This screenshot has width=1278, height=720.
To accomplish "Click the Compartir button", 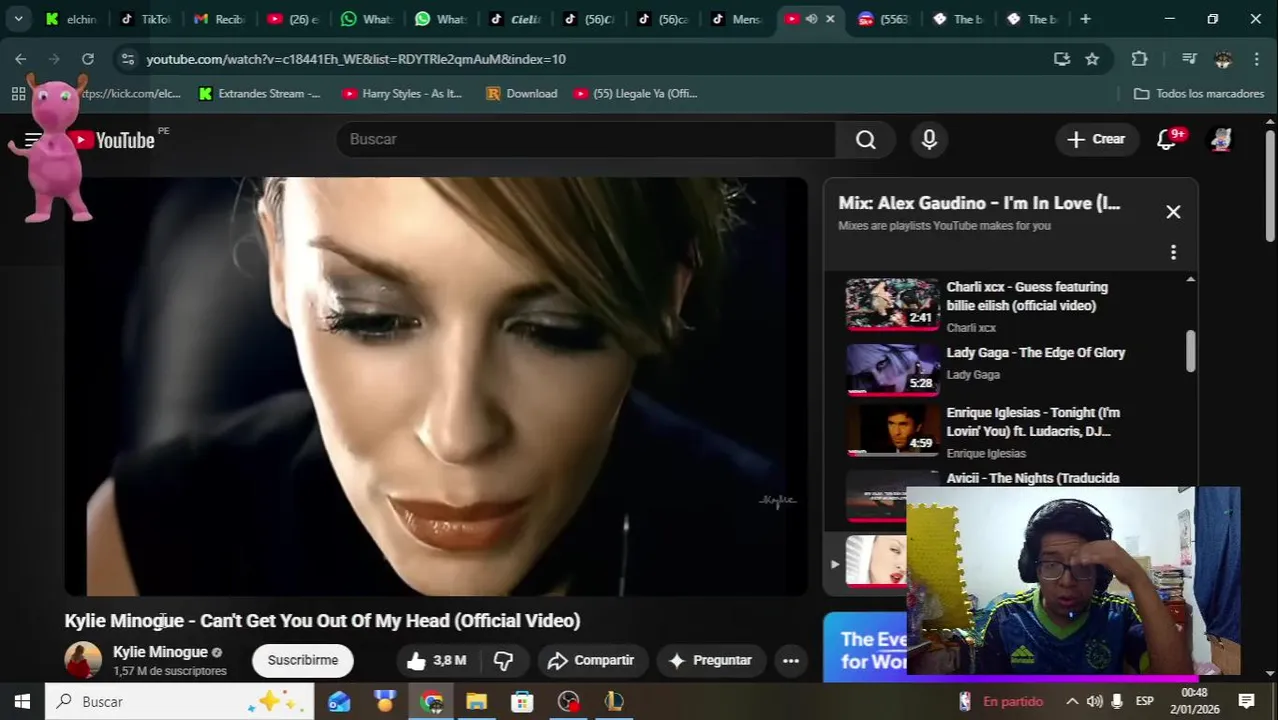I will [591, 660].
